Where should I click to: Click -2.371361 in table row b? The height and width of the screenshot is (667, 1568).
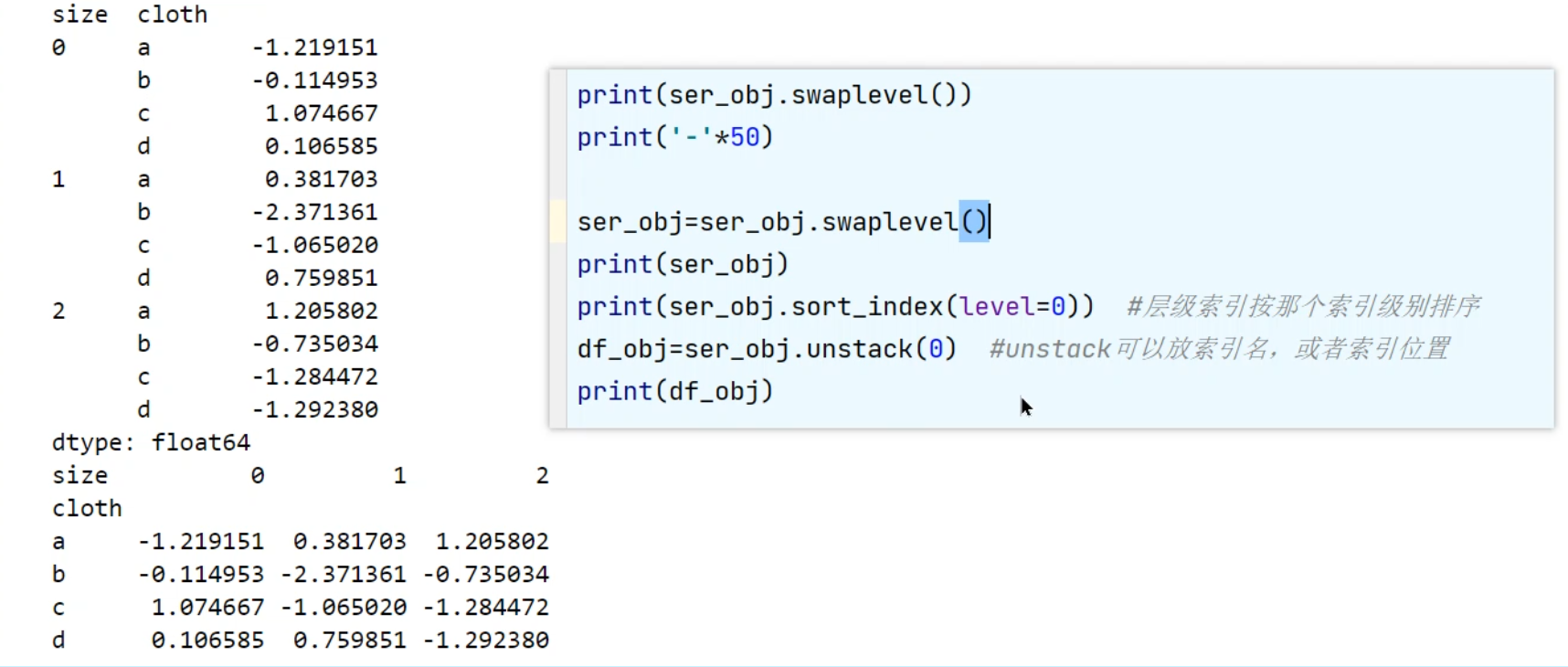coord(344,575)
